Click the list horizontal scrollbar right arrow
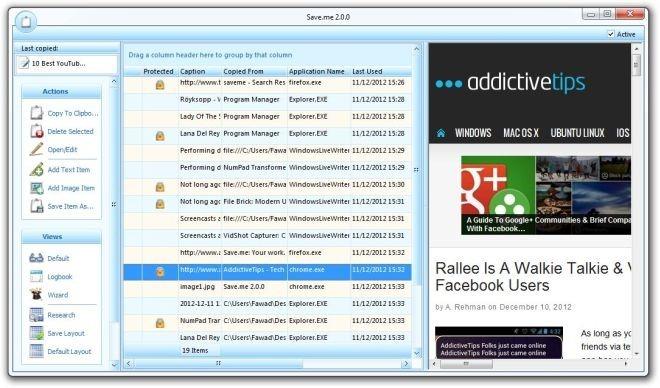This screenshot has width=660, height=388. click(406, 363)
